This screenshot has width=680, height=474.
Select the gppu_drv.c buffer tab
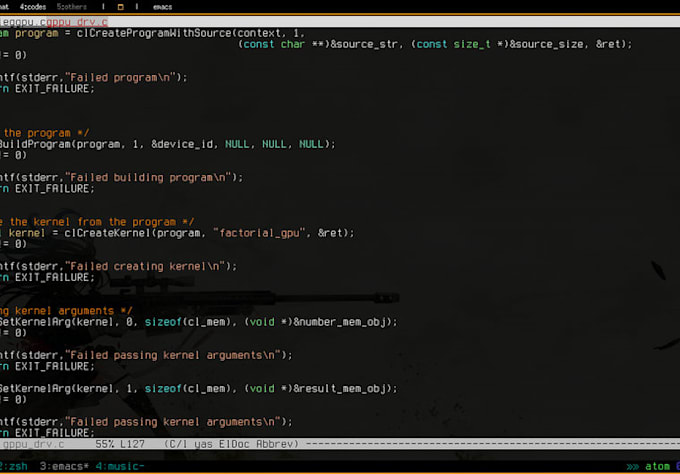point(77,22)
